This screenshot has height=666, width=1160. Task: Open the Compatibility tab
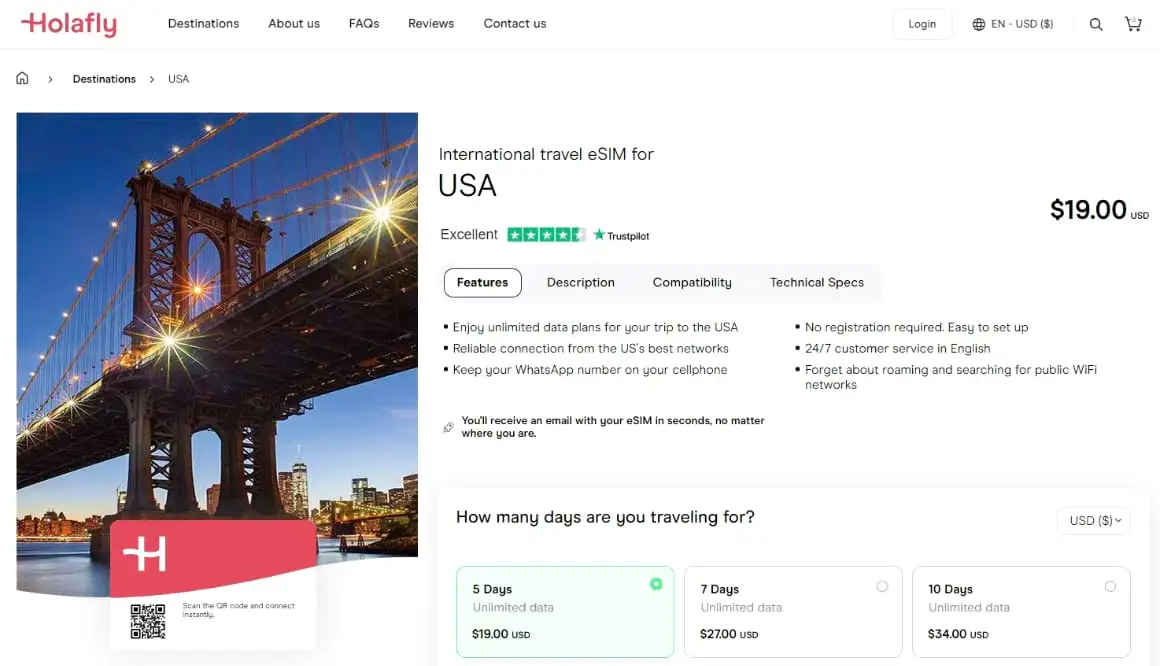point(692,283)
